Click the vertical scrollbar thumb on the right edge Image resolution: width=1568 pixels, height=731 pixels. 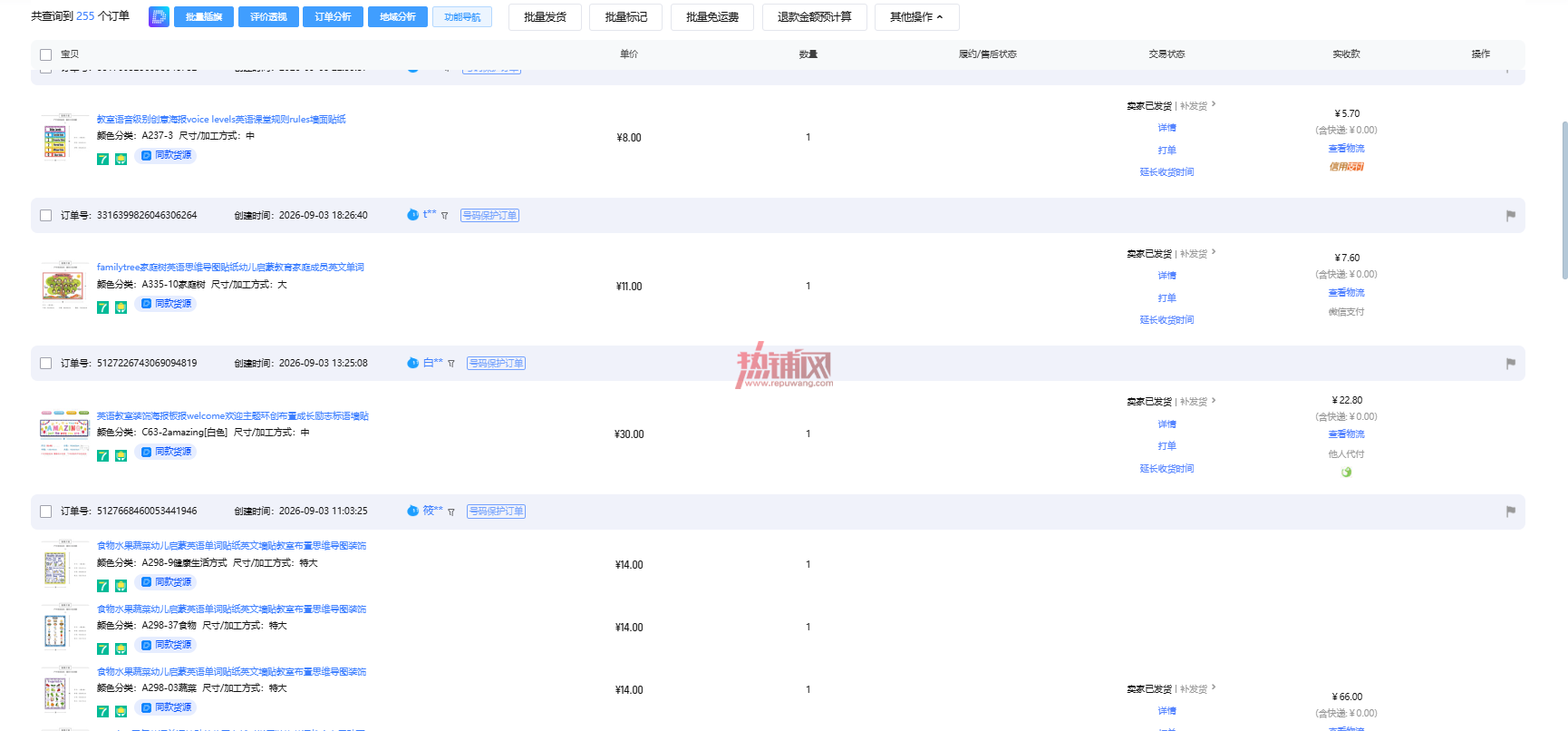pos(1564,200)
